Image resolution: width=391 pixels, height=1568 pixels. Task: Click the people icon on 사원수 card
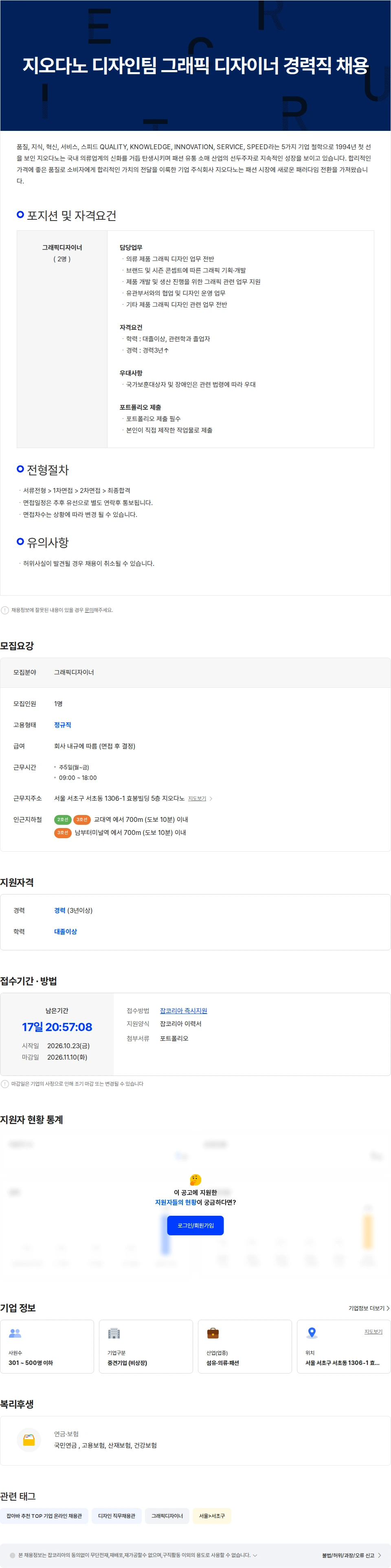point(15,1333)
